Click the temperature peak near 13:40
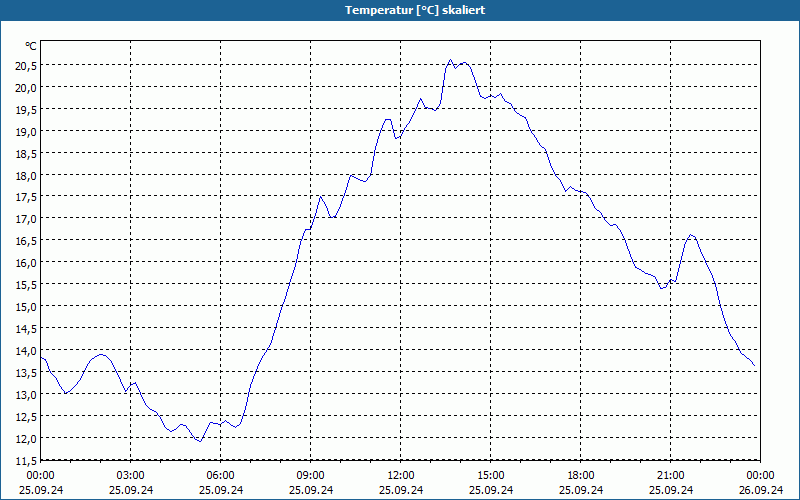Screen dimensions: 800x500 click(450, 60)
